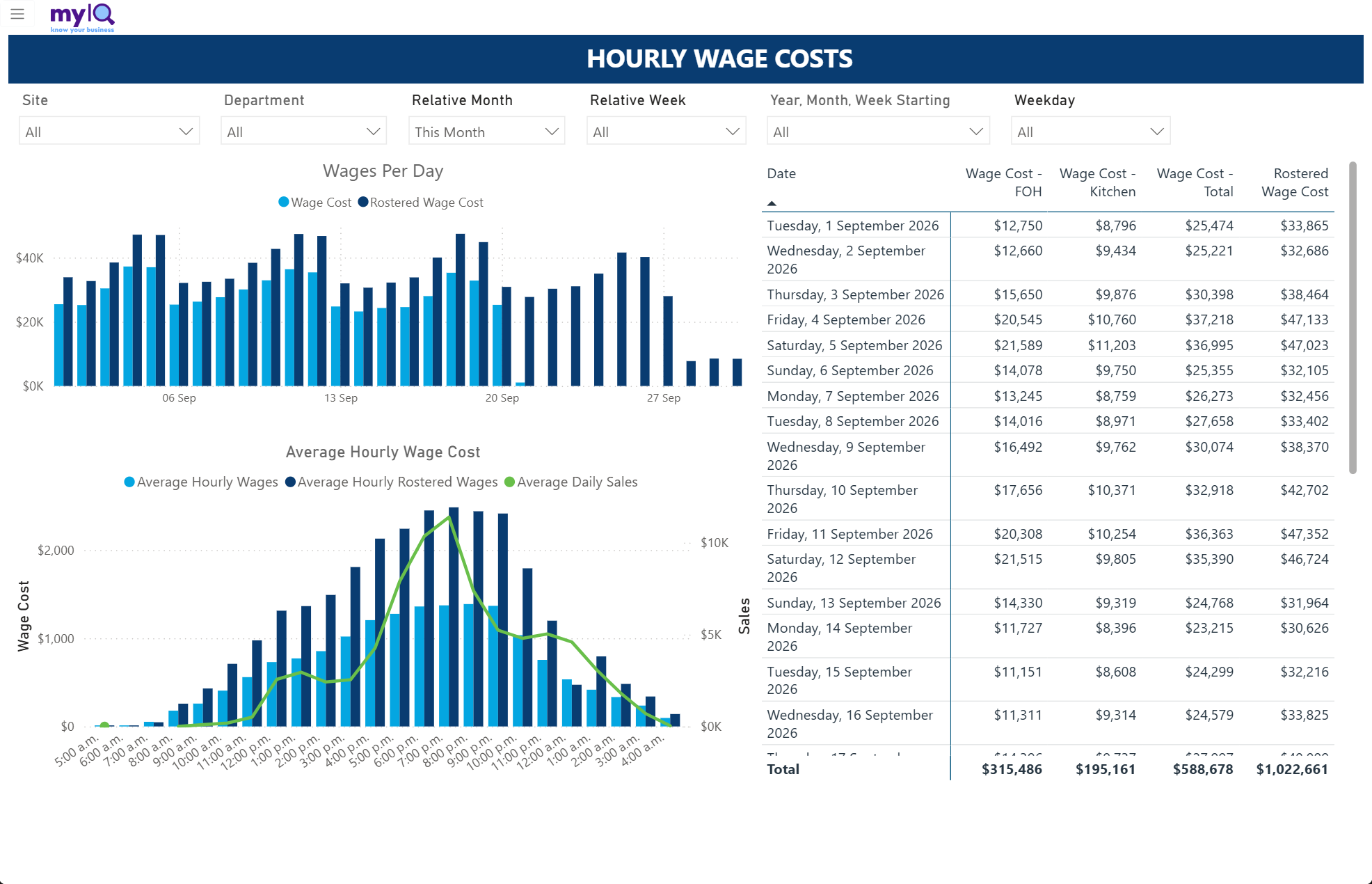The width and height of the screenshot is (1372, 884).
Task: Open the Department dropdown
Action: click(304, 132)
